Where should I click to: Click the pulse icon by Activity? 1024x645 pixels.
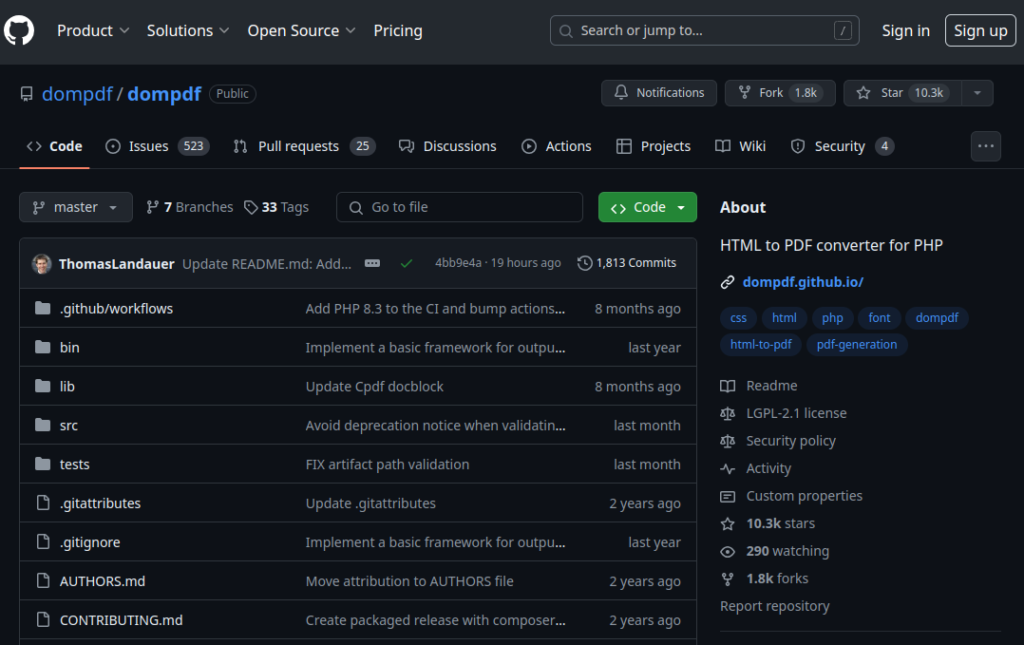coord(728,469)
